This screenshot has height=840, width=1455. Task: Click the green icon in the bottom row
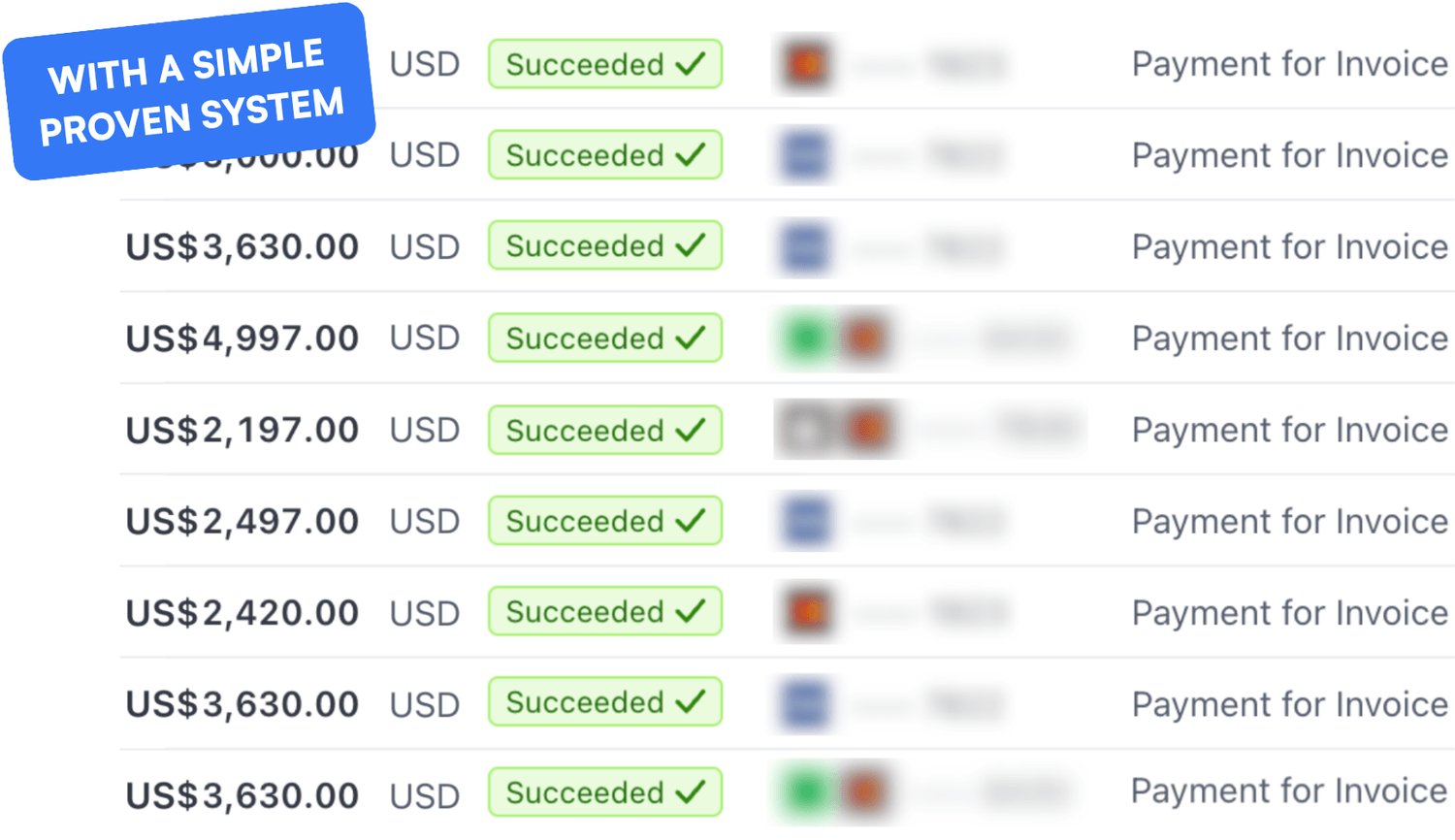click(x=805, y=792)
